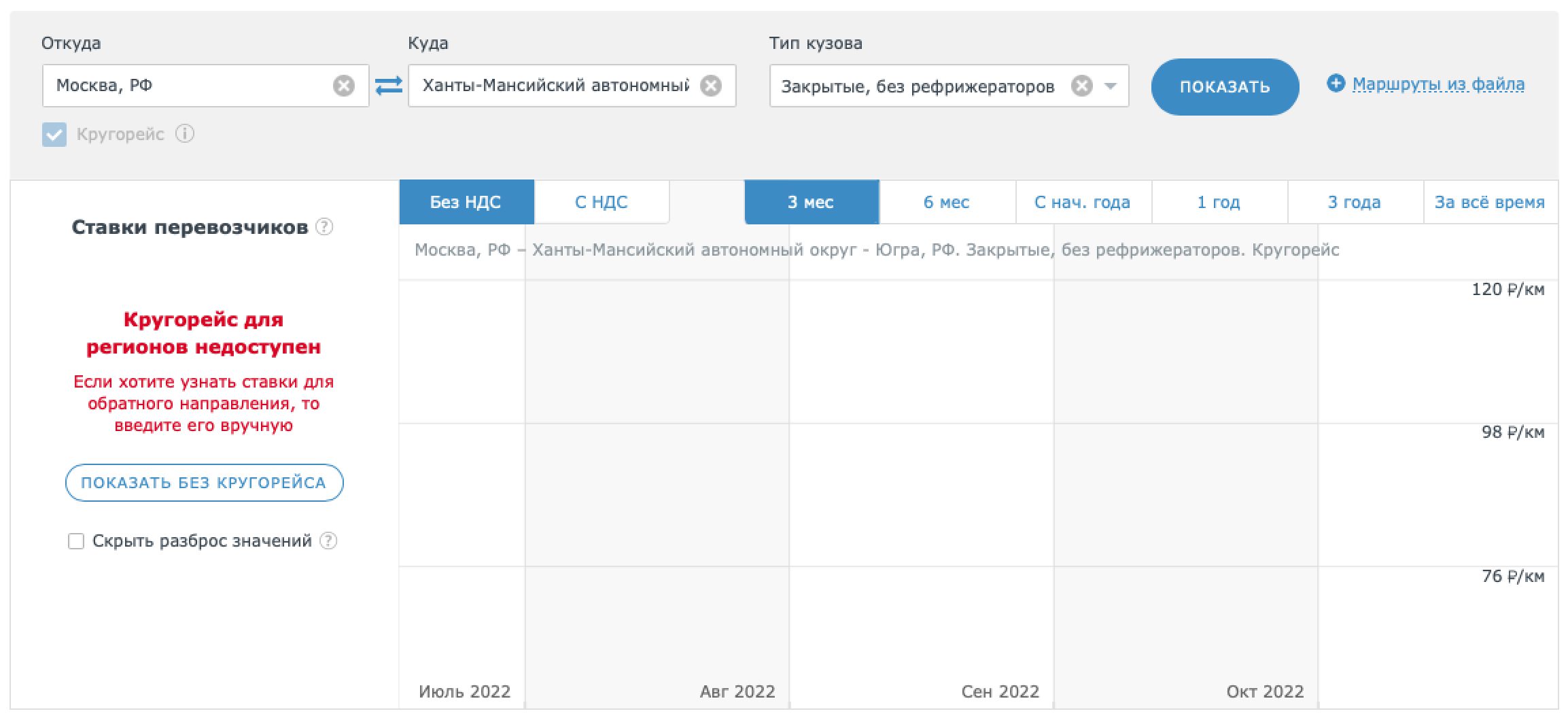The image size is (1568, 720).
Task: Swap origin and destination with the arrows icon
Action: point(389,86)
